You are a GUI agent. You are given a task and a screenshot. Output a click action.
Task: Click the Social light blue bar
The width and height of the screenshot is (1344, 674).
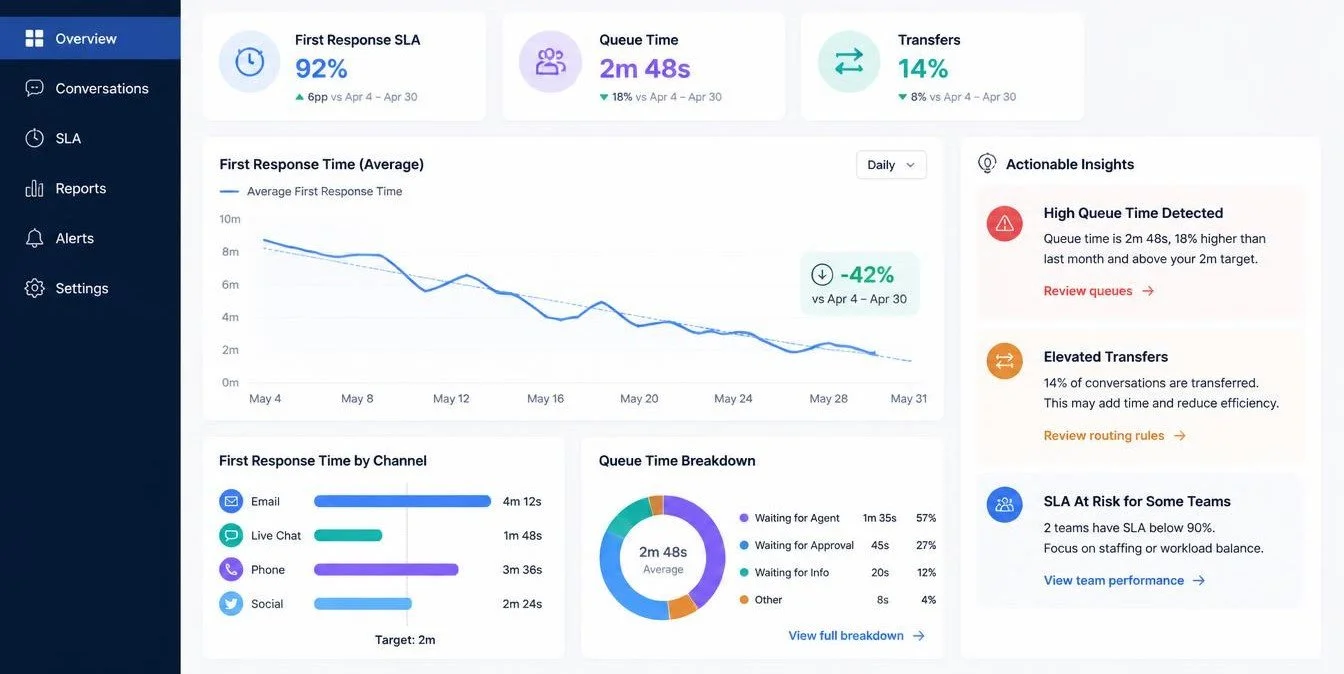click(x=363, y=603)
